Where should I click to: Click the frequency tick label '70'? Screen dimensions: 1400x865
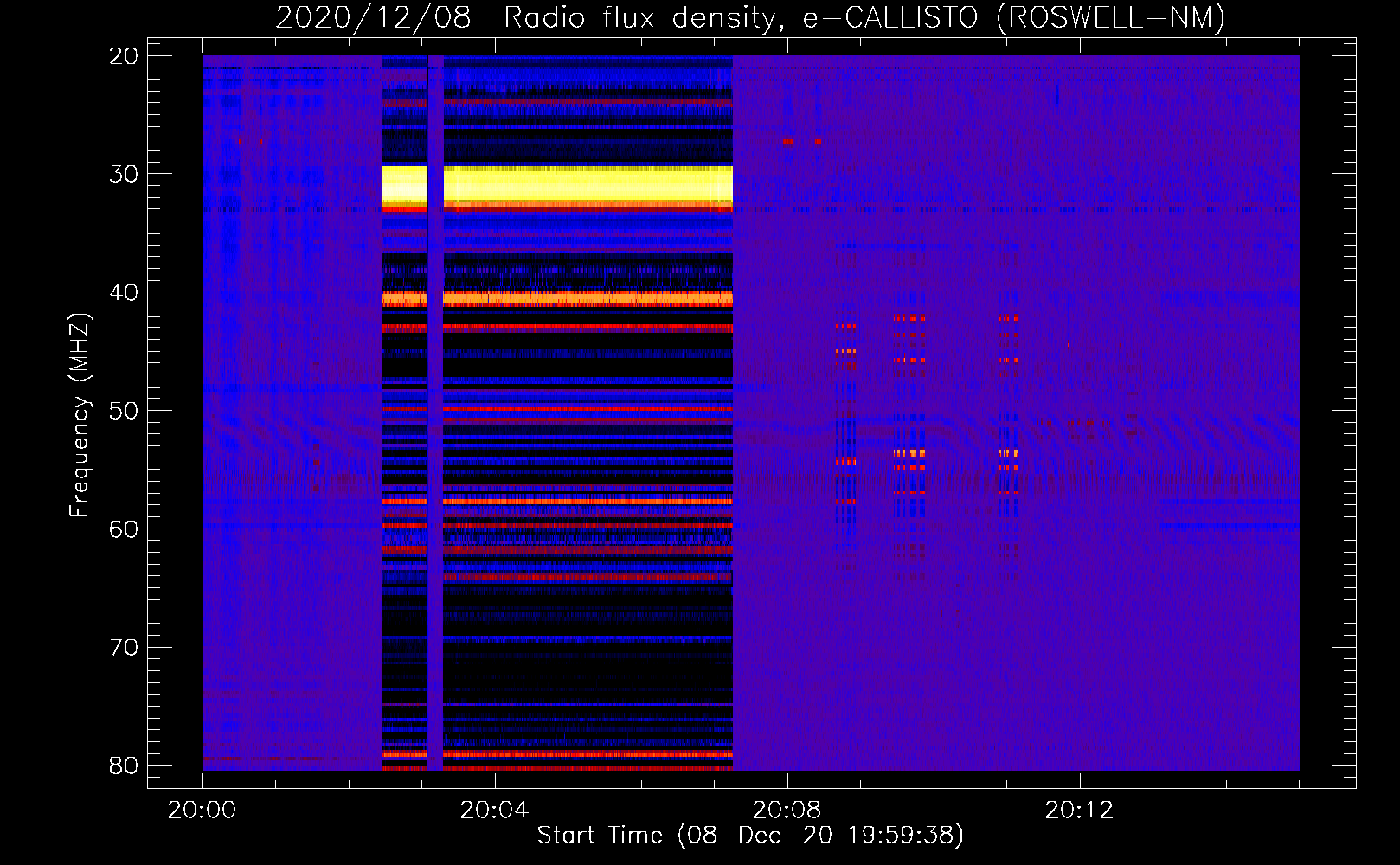point(124,648)
